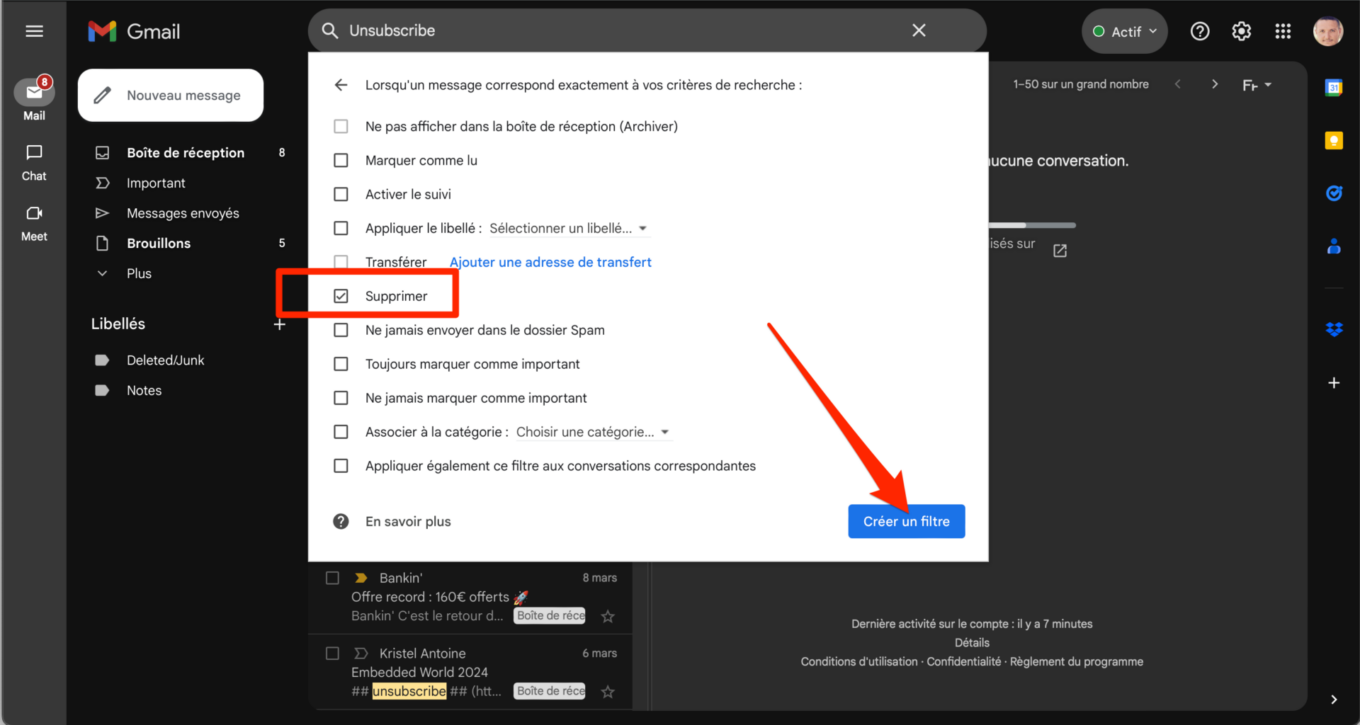This screenshot has height=725, width=1360.
Task: Open Gmail settings gear
Action: pyautogui.click(x=1241, y=31)
